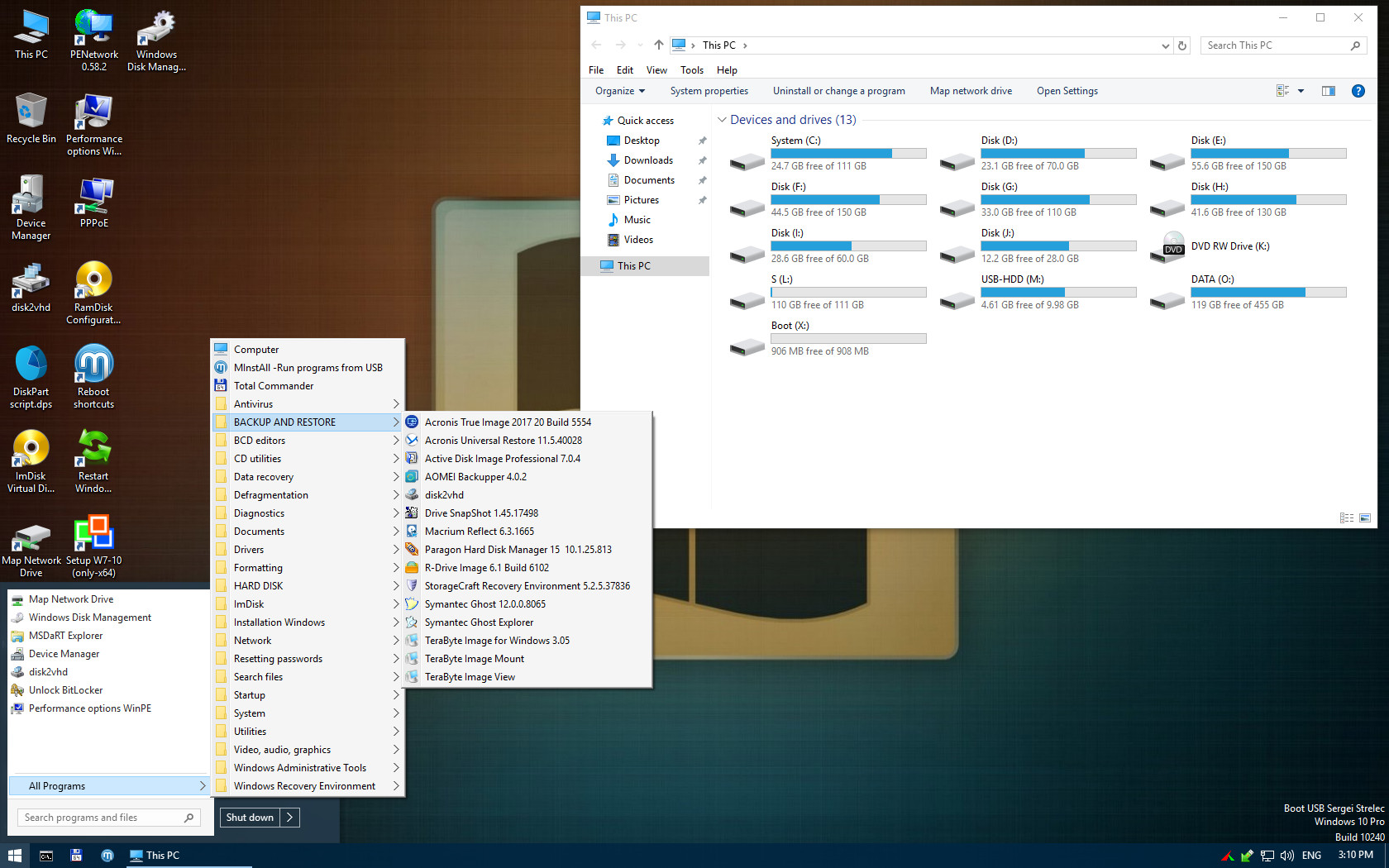Open the Organize dropdown
Viewport: 1389px width, 868px height.
[620, 91]
